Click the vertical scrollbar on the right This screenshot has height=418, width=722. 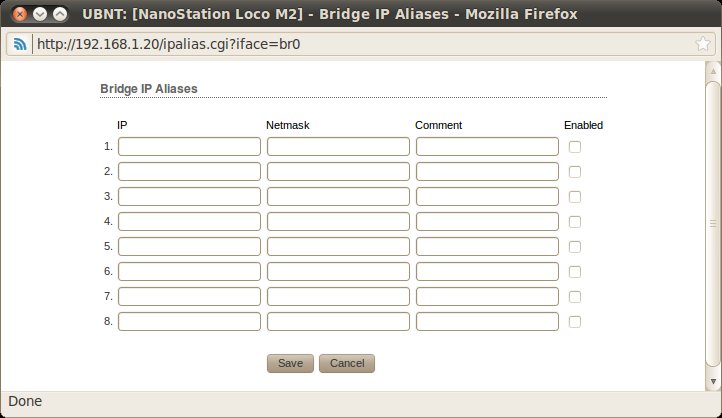pos(713,223)
